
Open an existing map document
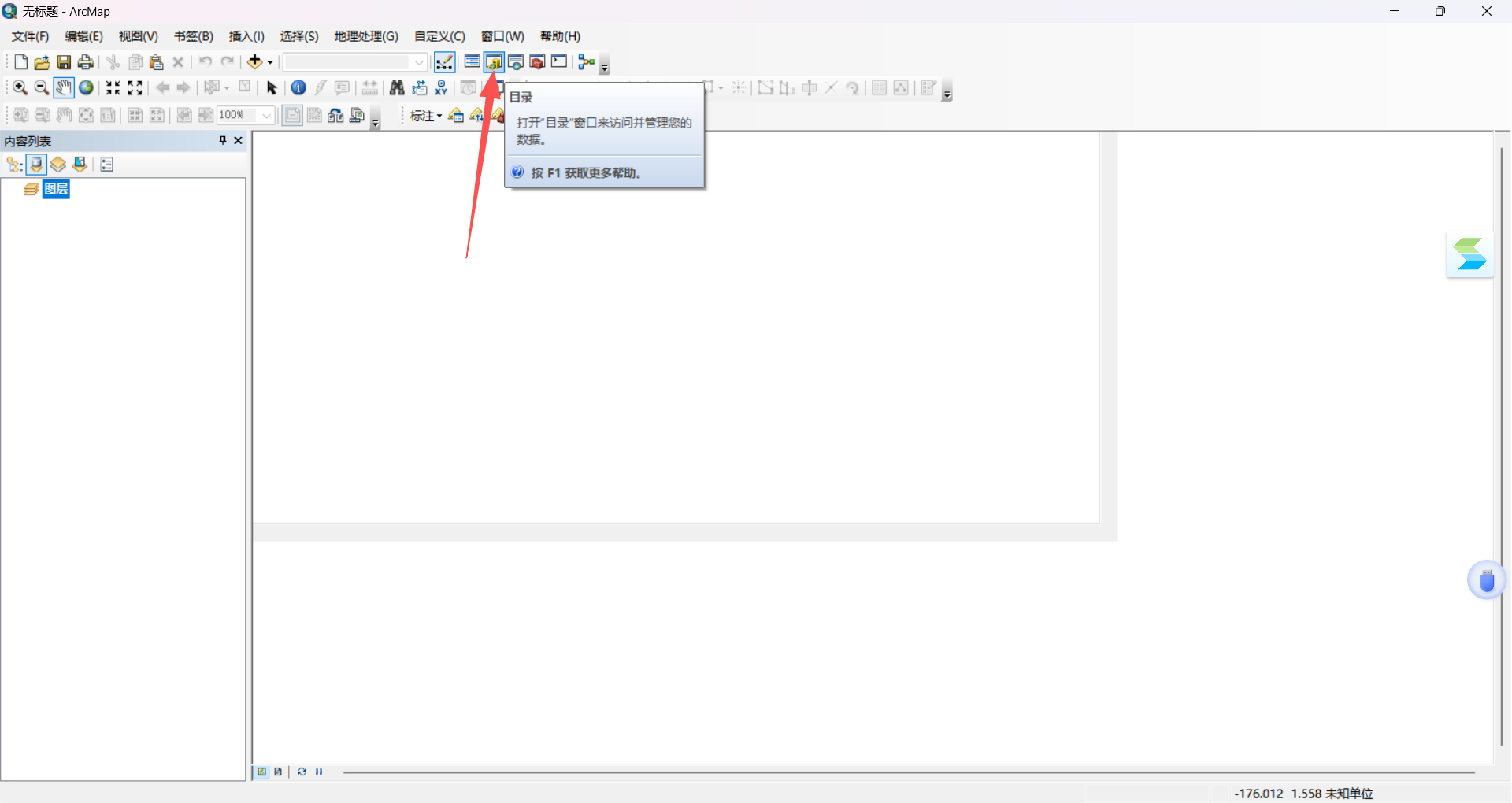pos(43,62)
